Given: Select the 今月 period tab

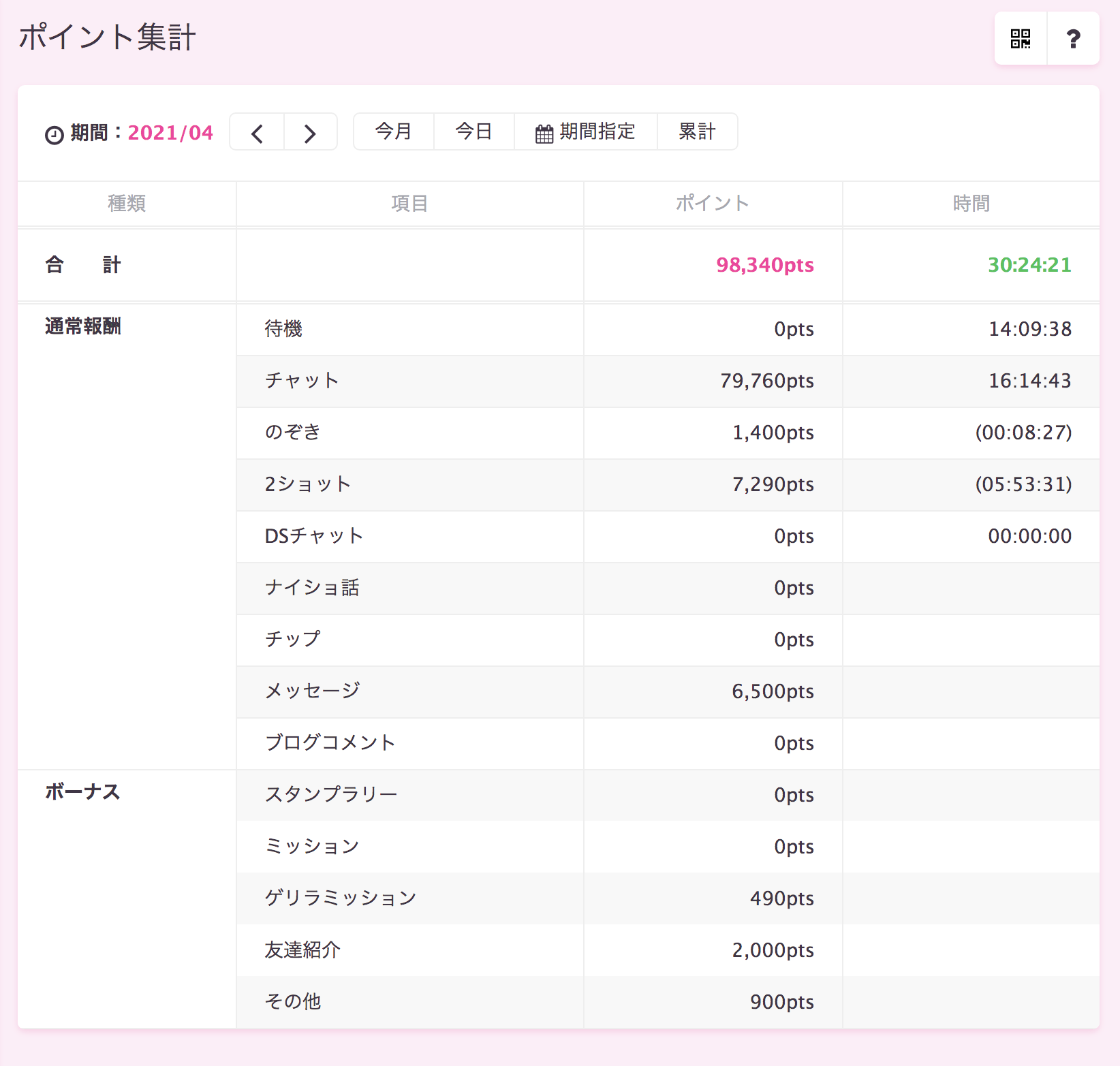Looking at the screenshot, I should [x=394, y=131].
